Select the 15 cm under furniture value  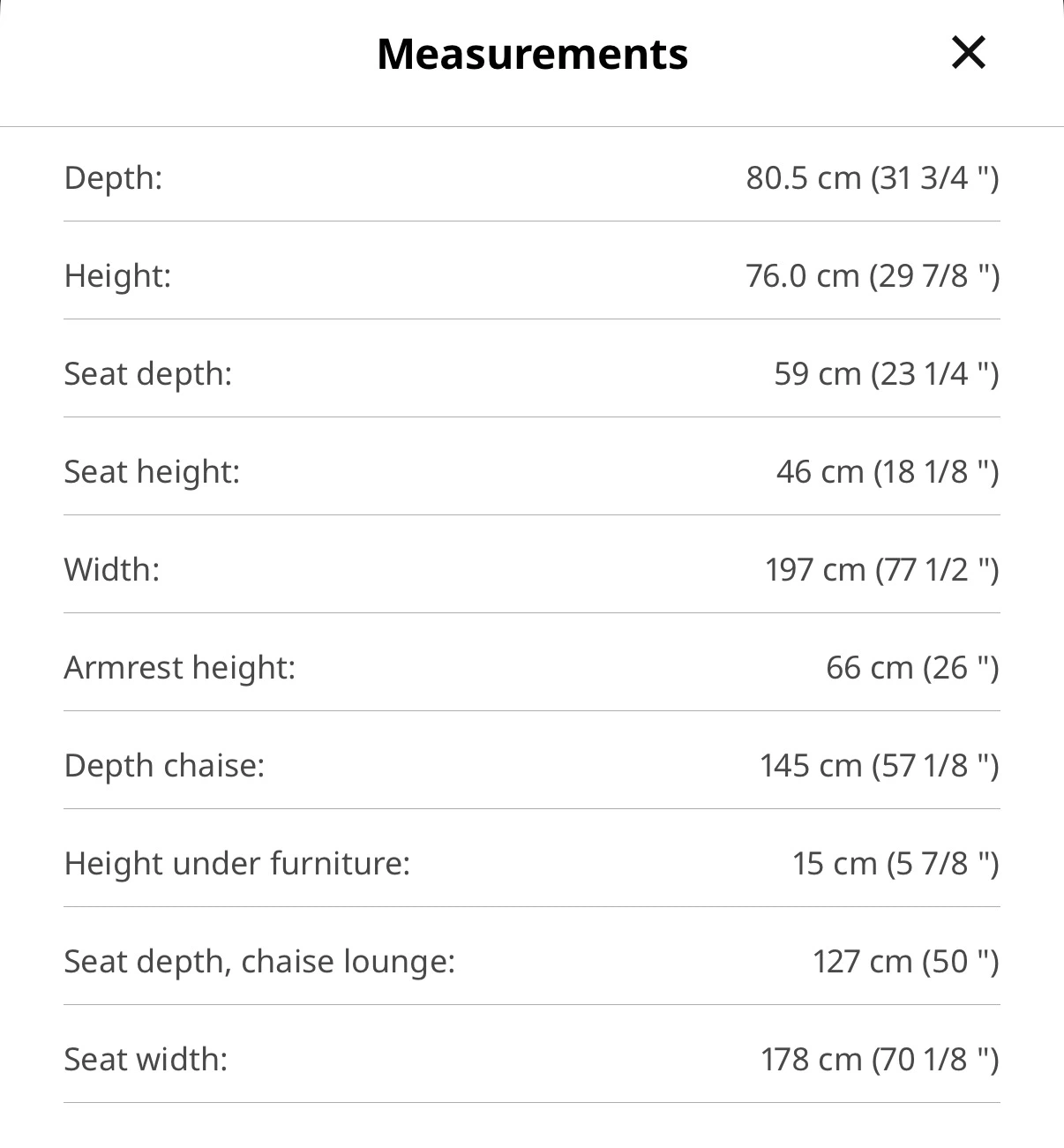coord(895,864)
